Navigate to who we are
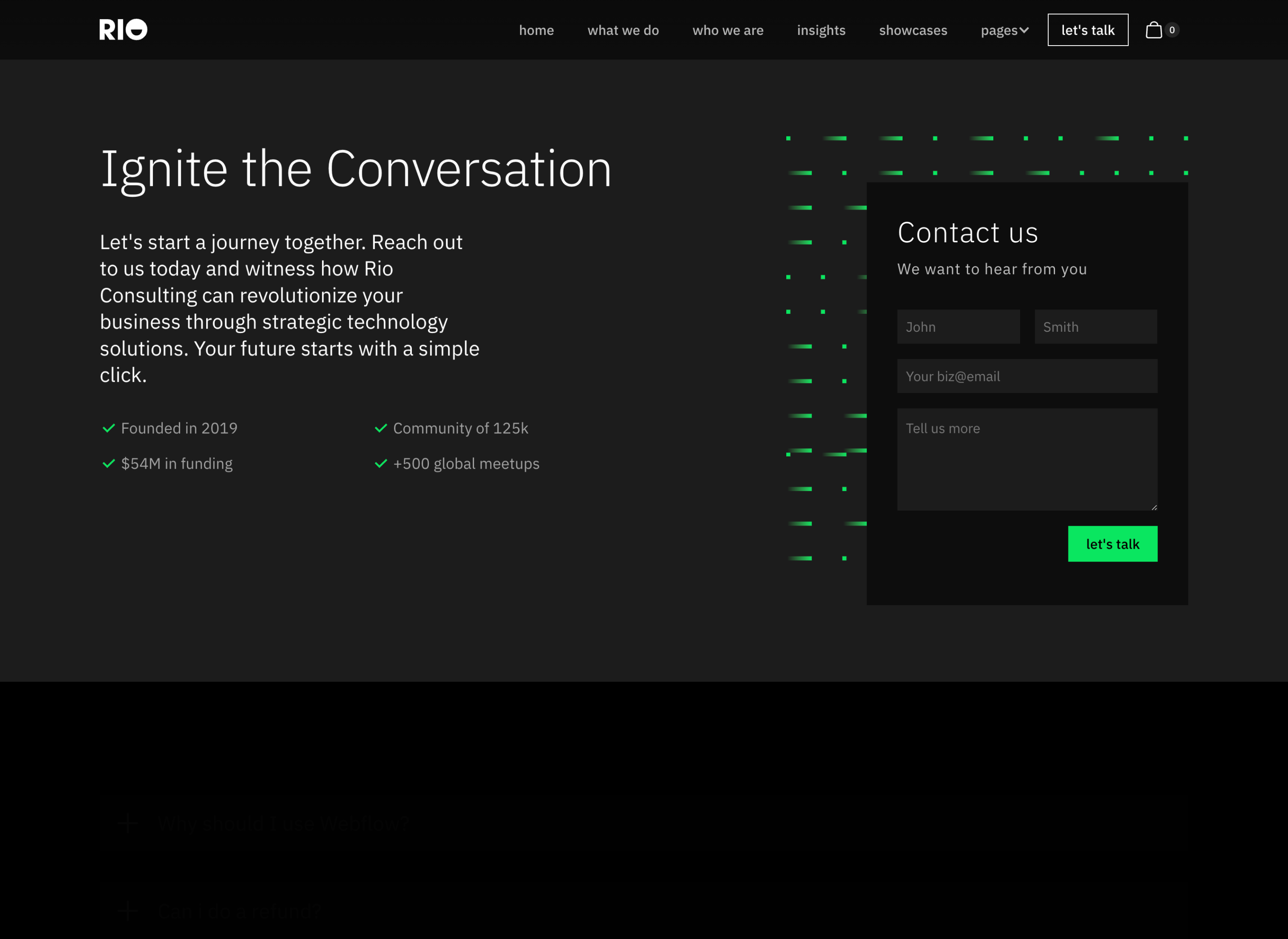Viewport: 1288px width, 939px height. click(728, 30)
